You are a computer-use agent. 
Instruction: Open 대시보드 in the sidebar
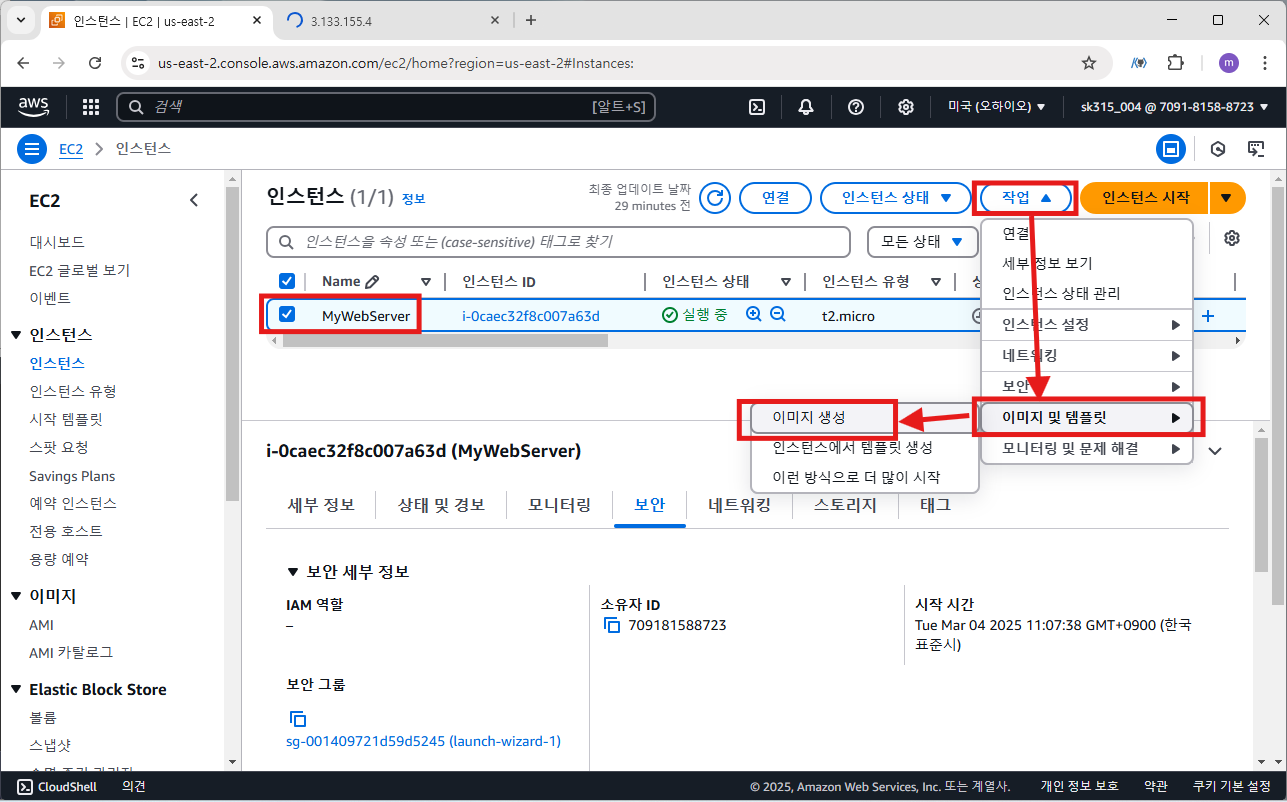click(x=57, y=242)
